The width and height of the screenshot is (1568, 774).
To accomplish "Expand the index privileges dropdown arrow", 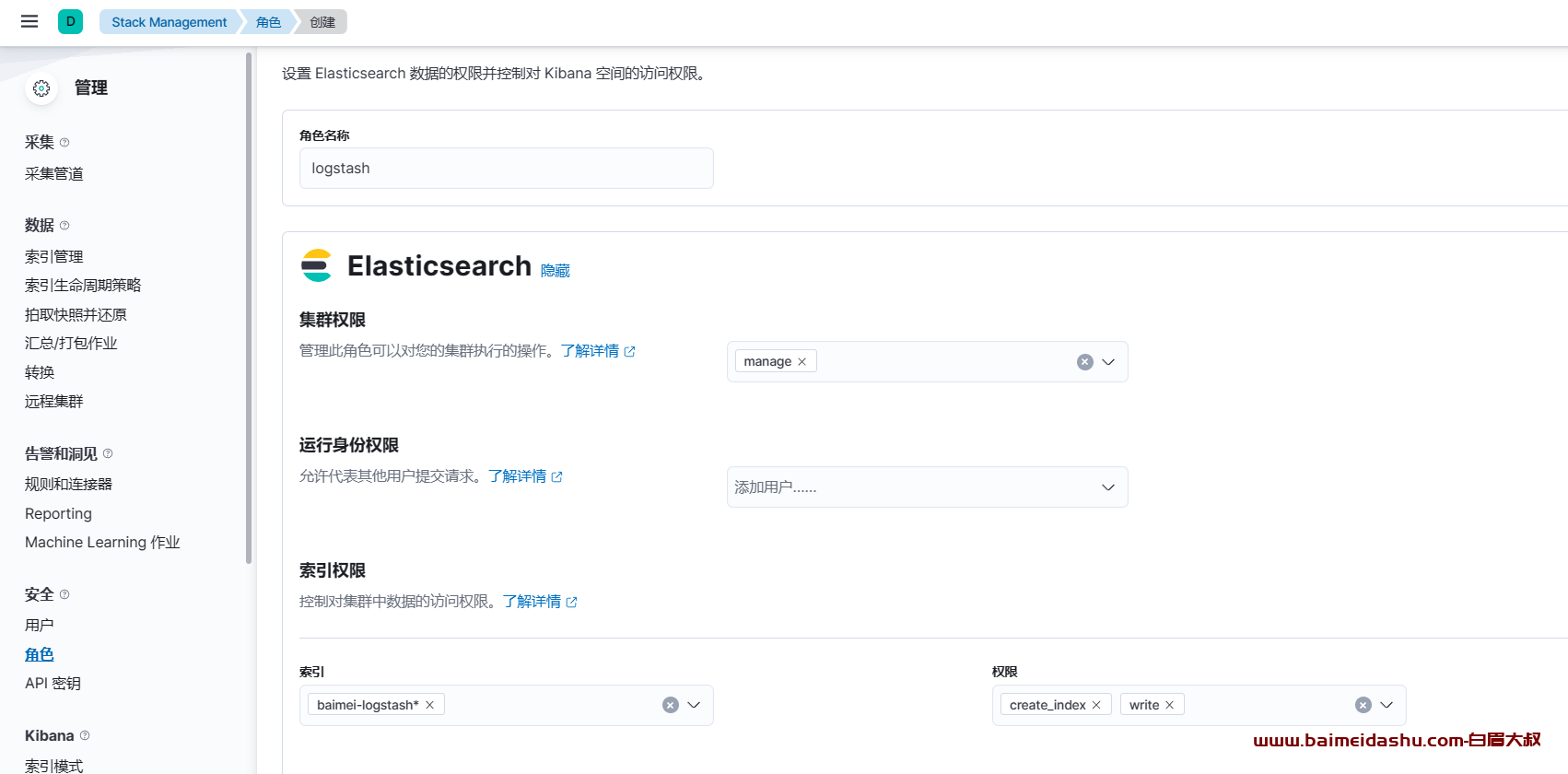I will point(1387,705).
